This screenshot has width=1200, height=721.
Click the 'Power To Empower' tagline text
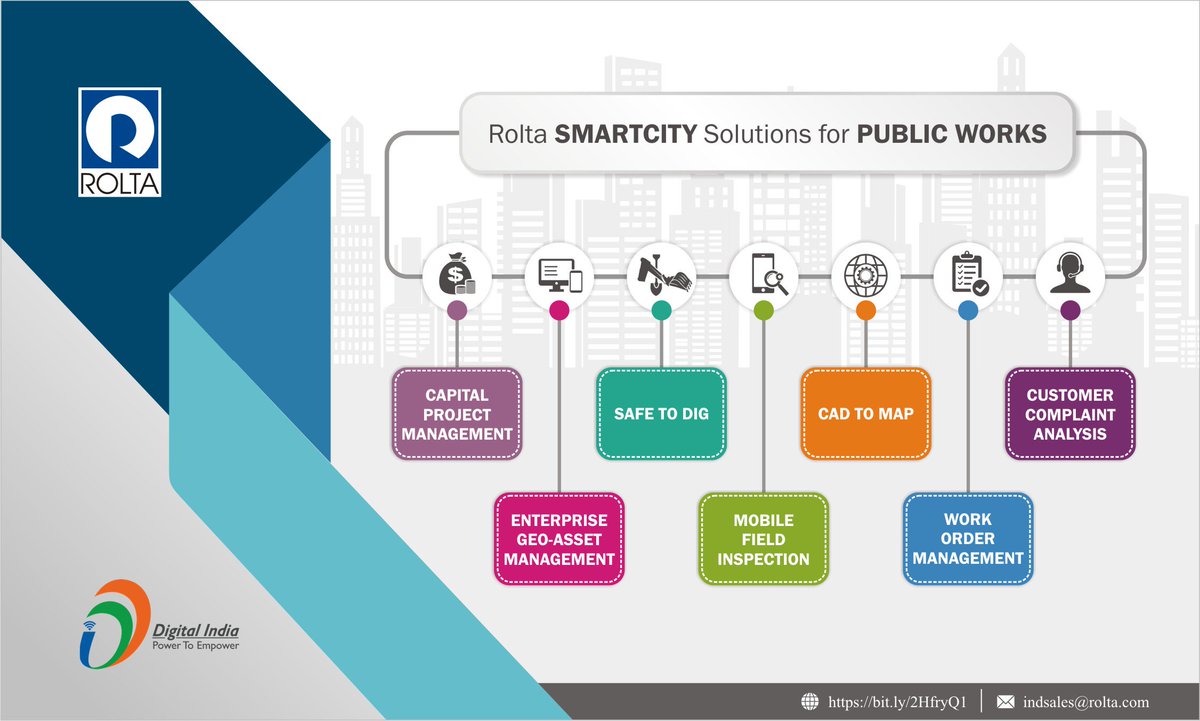click(195, 646)
